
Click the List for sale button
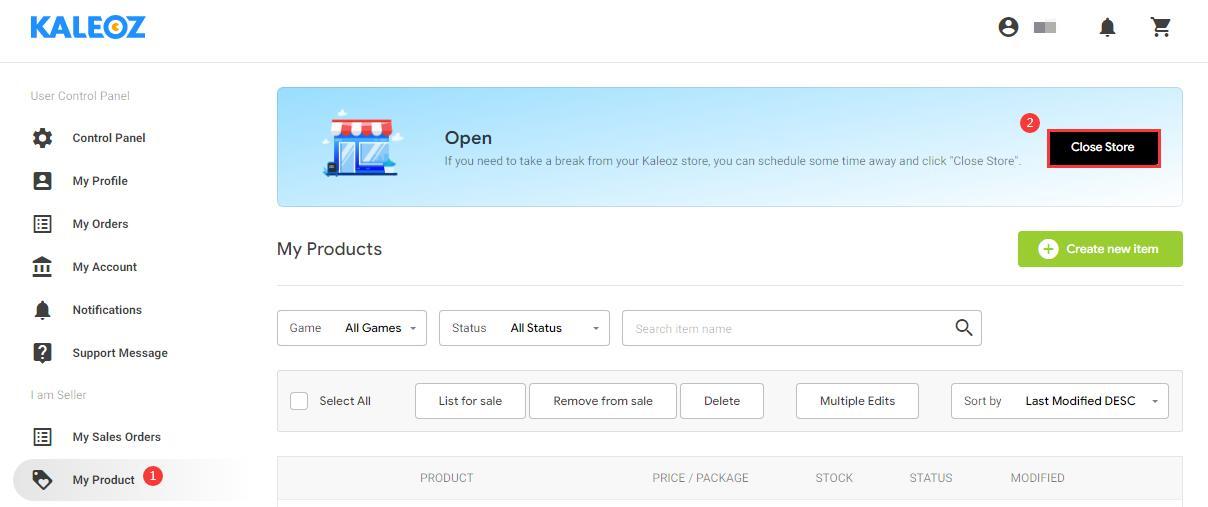click(470, 401)
